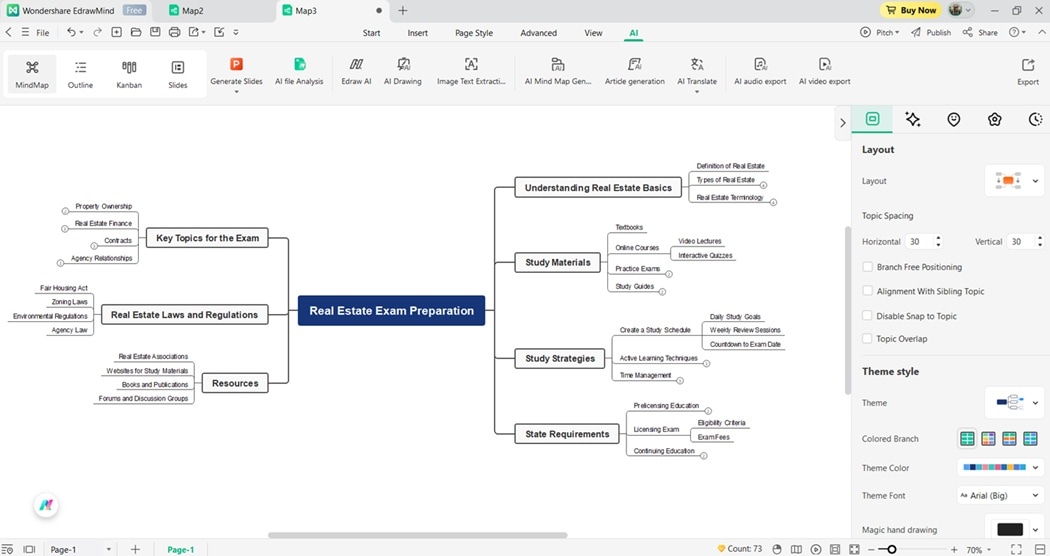Click the Theme Color palette strip
Viewport: 1050px width, 556px height.
coord(994,467)
